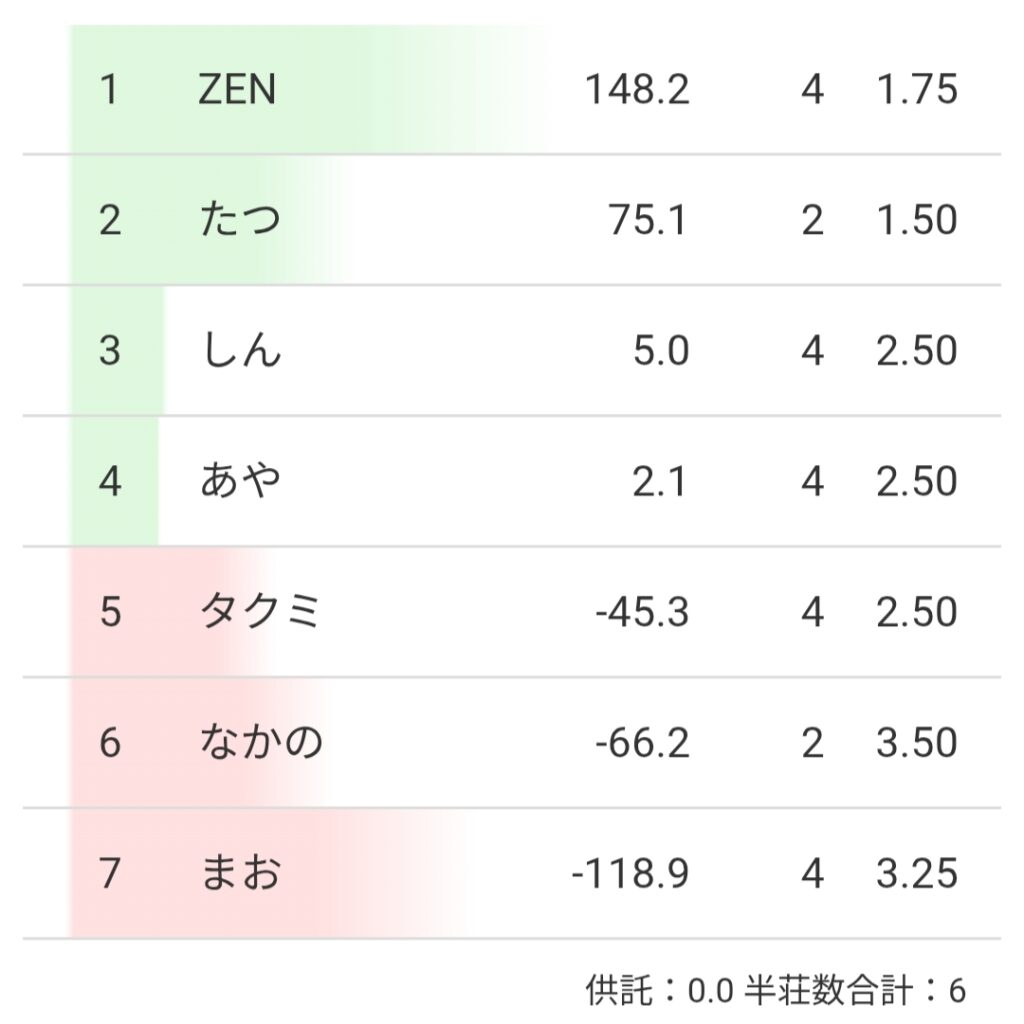The height and width of the screenshot is (1024, 1024).
Task: Click the score 5.0 for しん
Action: 661,351
